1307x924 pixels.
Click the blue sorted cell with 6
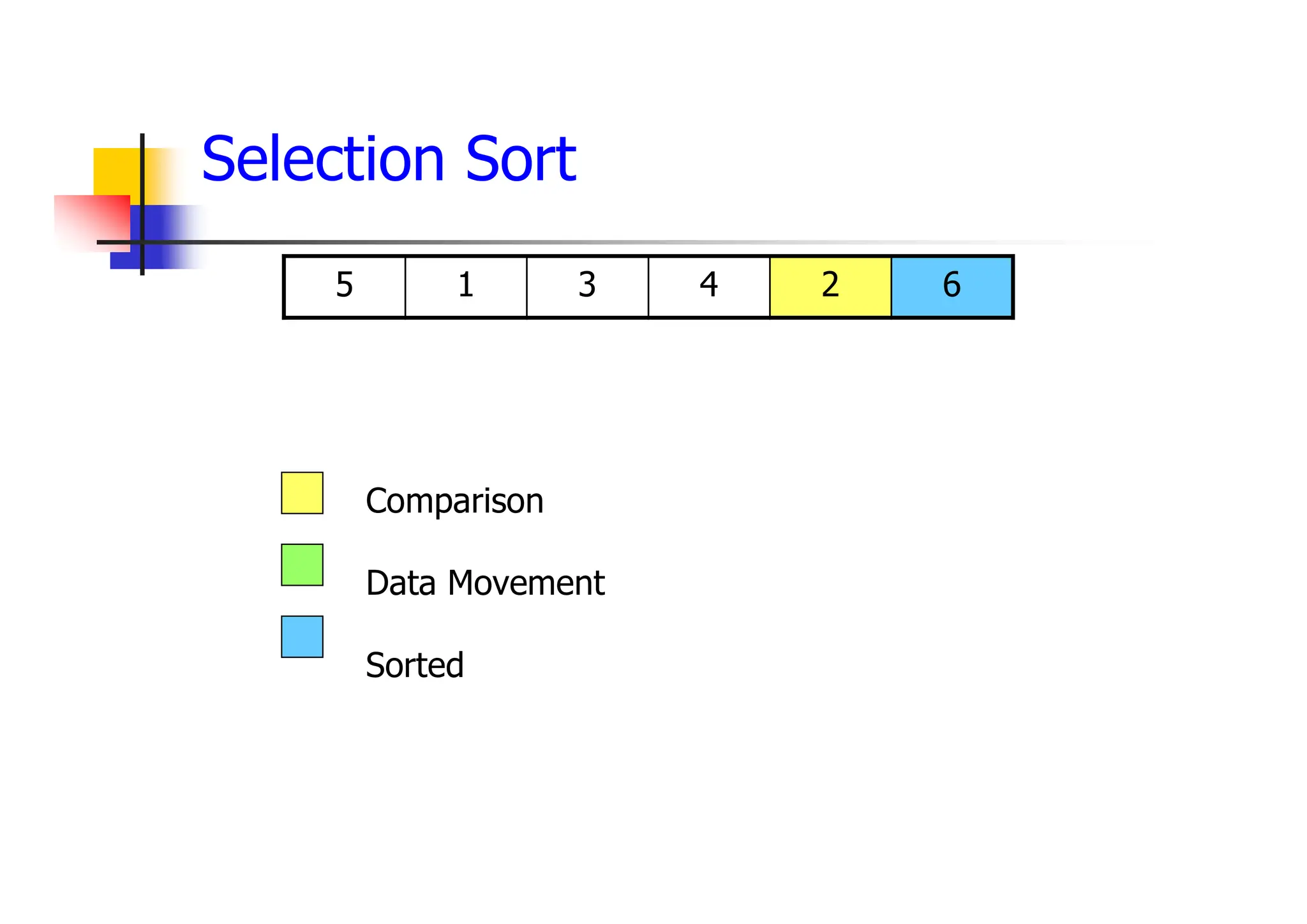[x=952, y=286]
